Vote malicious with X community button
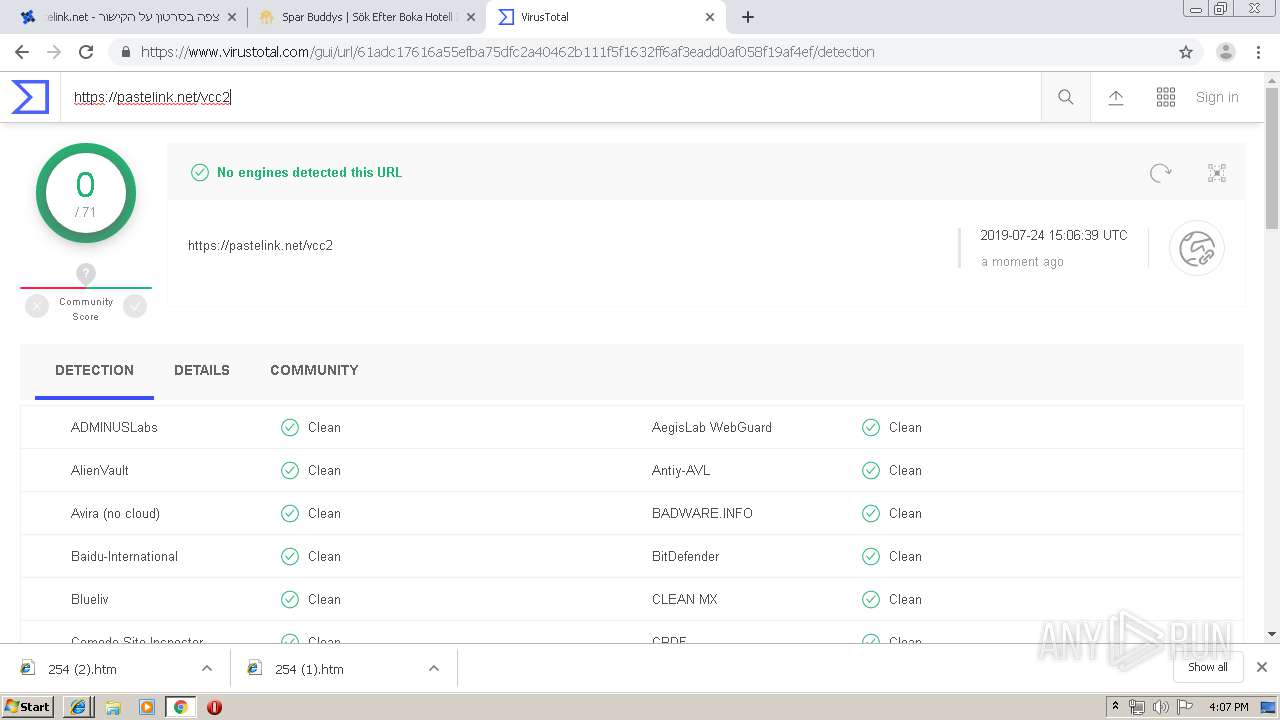1280x720 pixels. coord(37,306)
